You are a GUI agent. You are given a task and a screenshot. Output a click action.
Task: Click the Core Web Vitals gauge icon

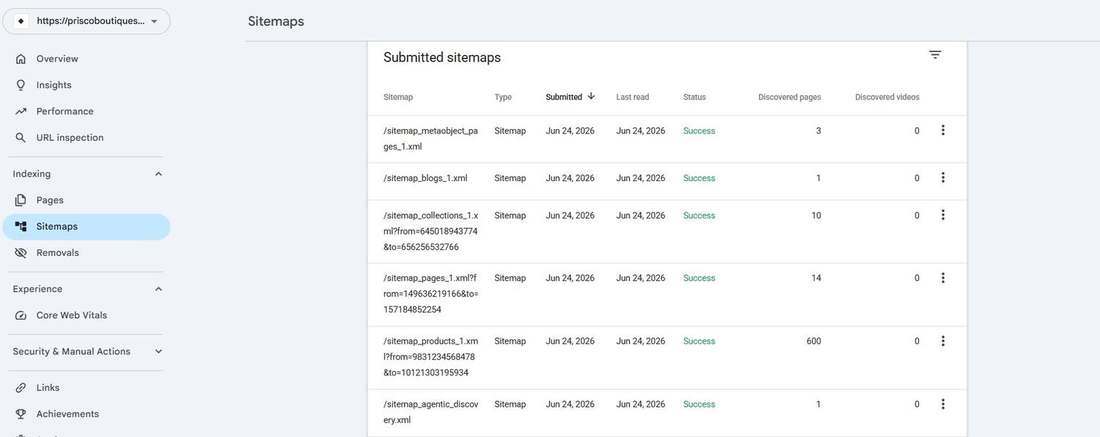[x=21, y=316]
